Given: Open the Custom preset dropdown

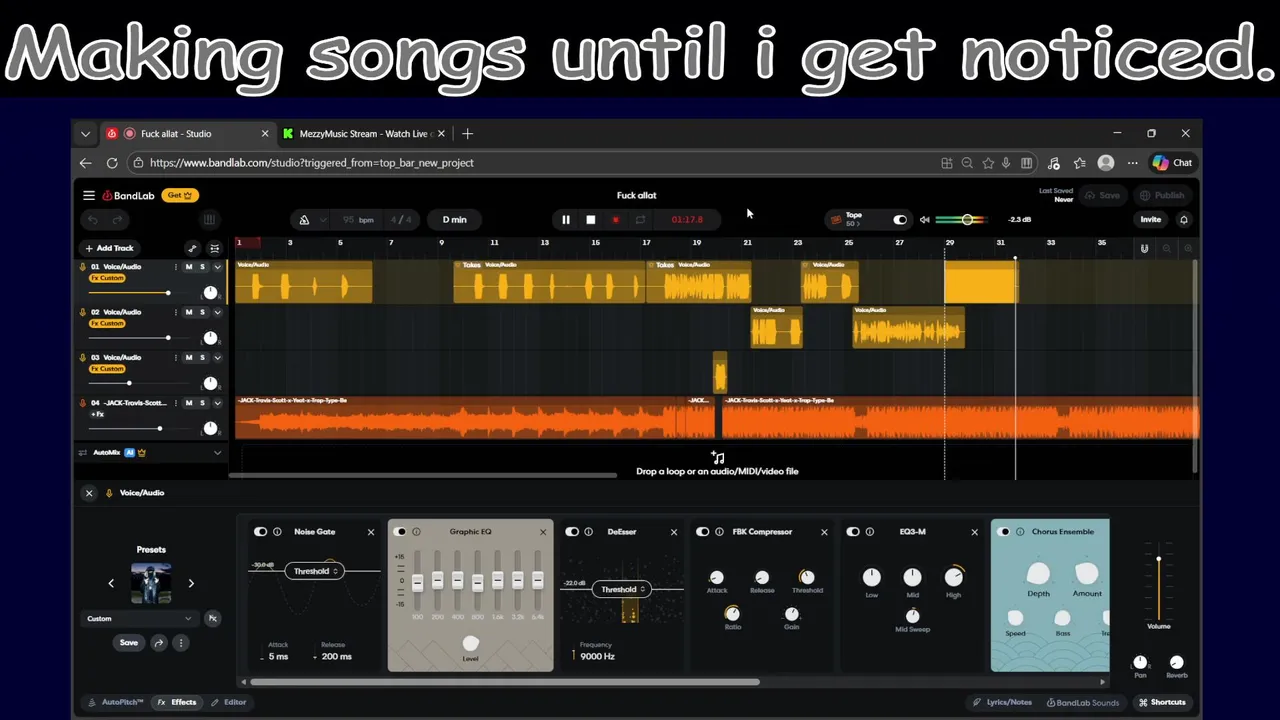Looking at the screenshot, I should (x=139, y=619).
